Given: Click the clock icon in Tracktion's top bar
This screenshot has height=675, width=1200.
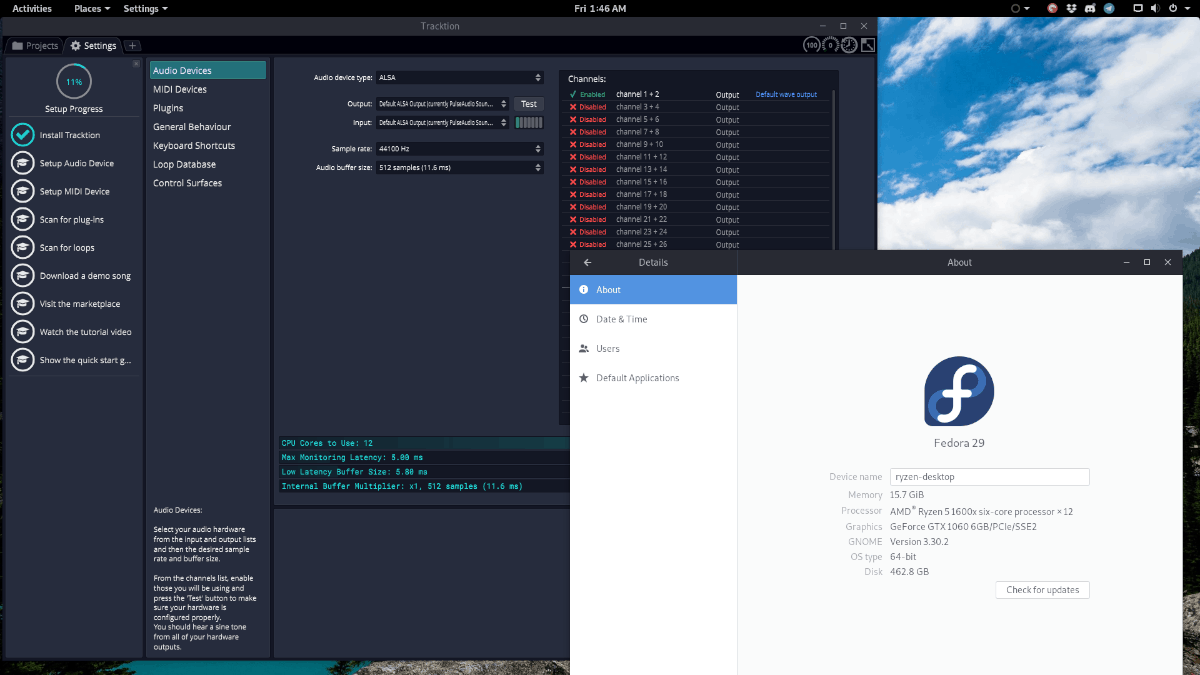Looking at the screenshot, I should pos(849,45).
